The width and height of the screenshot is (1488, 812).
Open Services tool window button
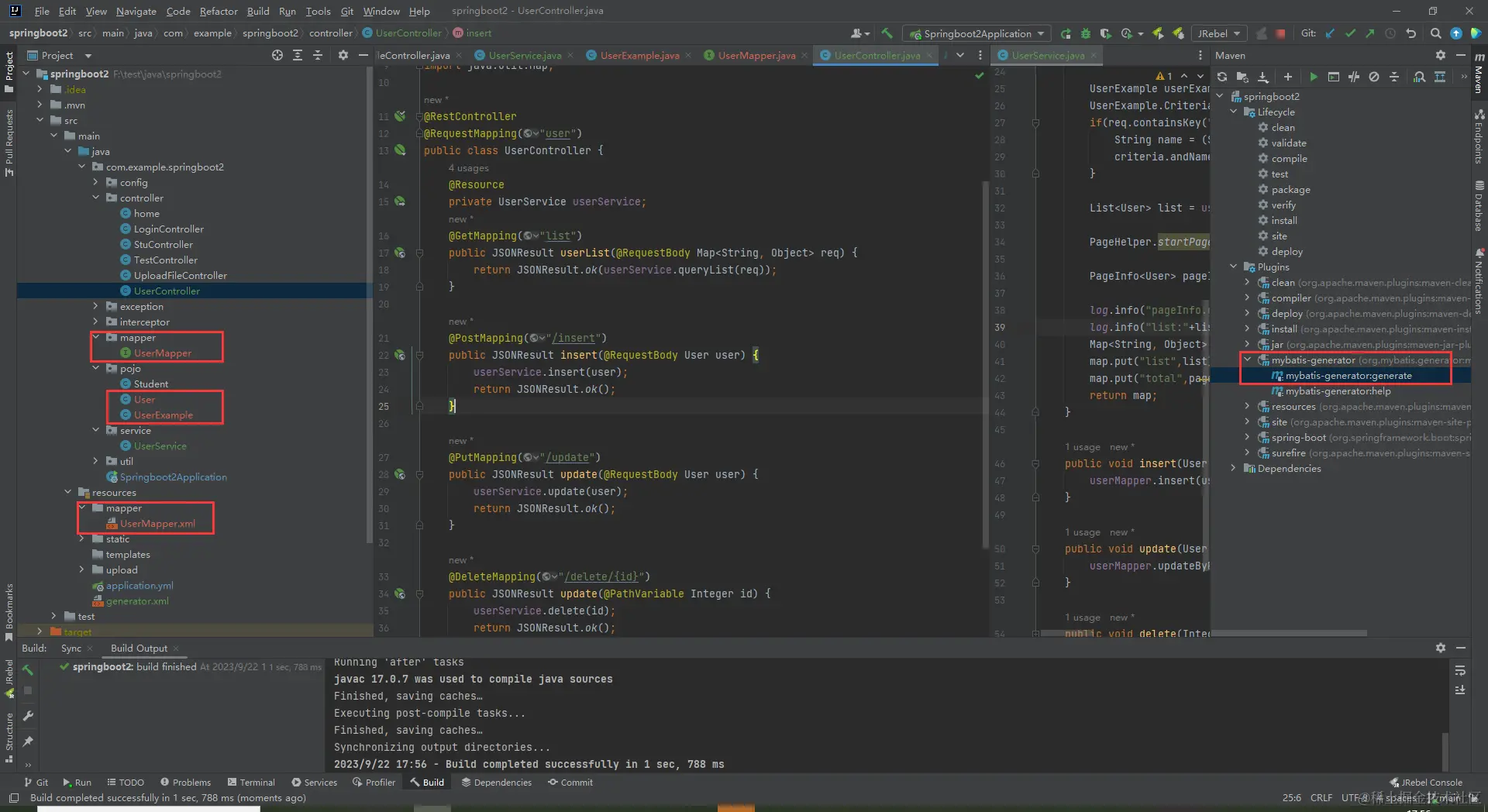(x=314, y=783)
